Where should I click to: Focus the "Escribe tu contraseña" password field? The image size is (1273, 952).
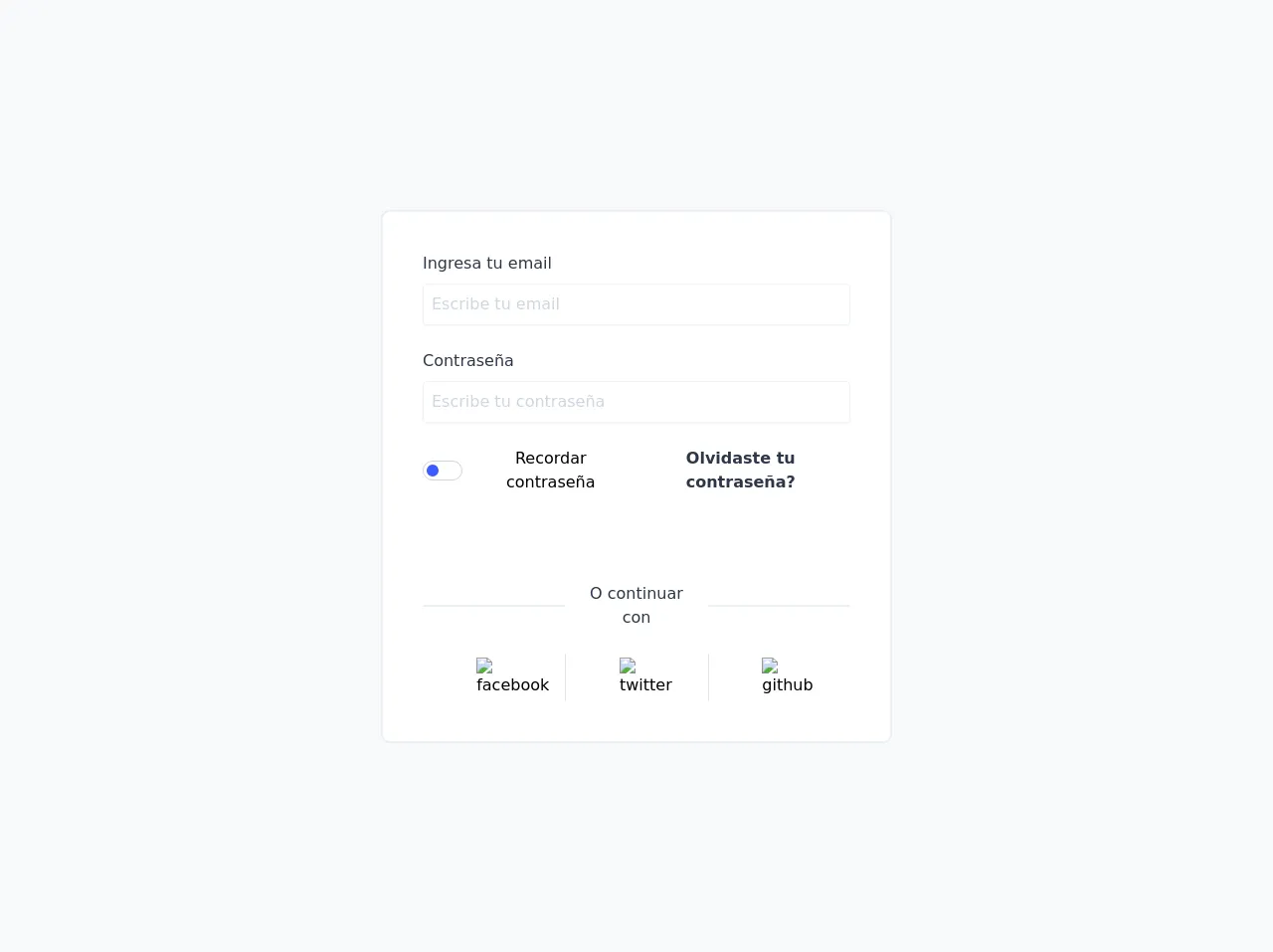click(636, 402)
